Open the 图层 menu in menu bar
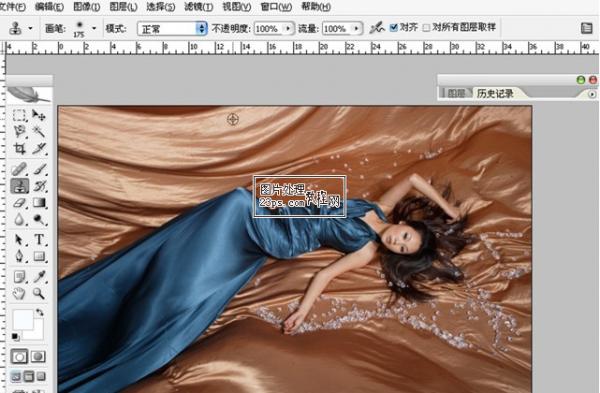This screenshot has width=600, height=393. tap(123, 7)
